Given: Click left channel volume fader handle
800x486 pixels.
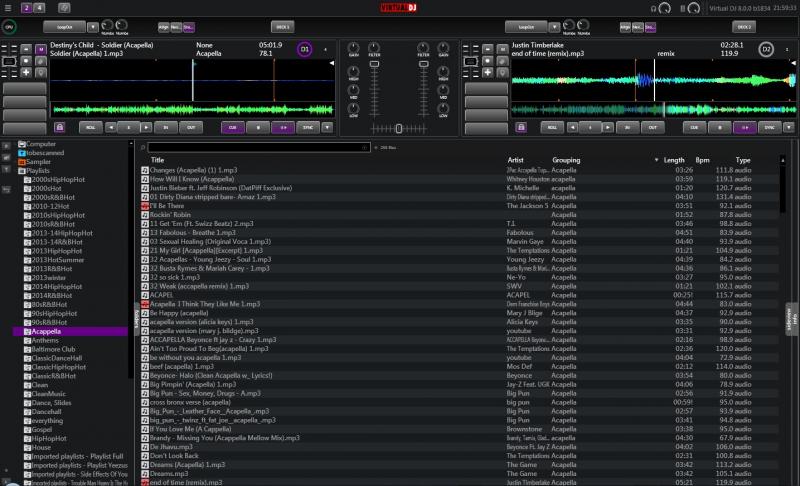Looking at the screenshot, I should (x=374, y=64).
